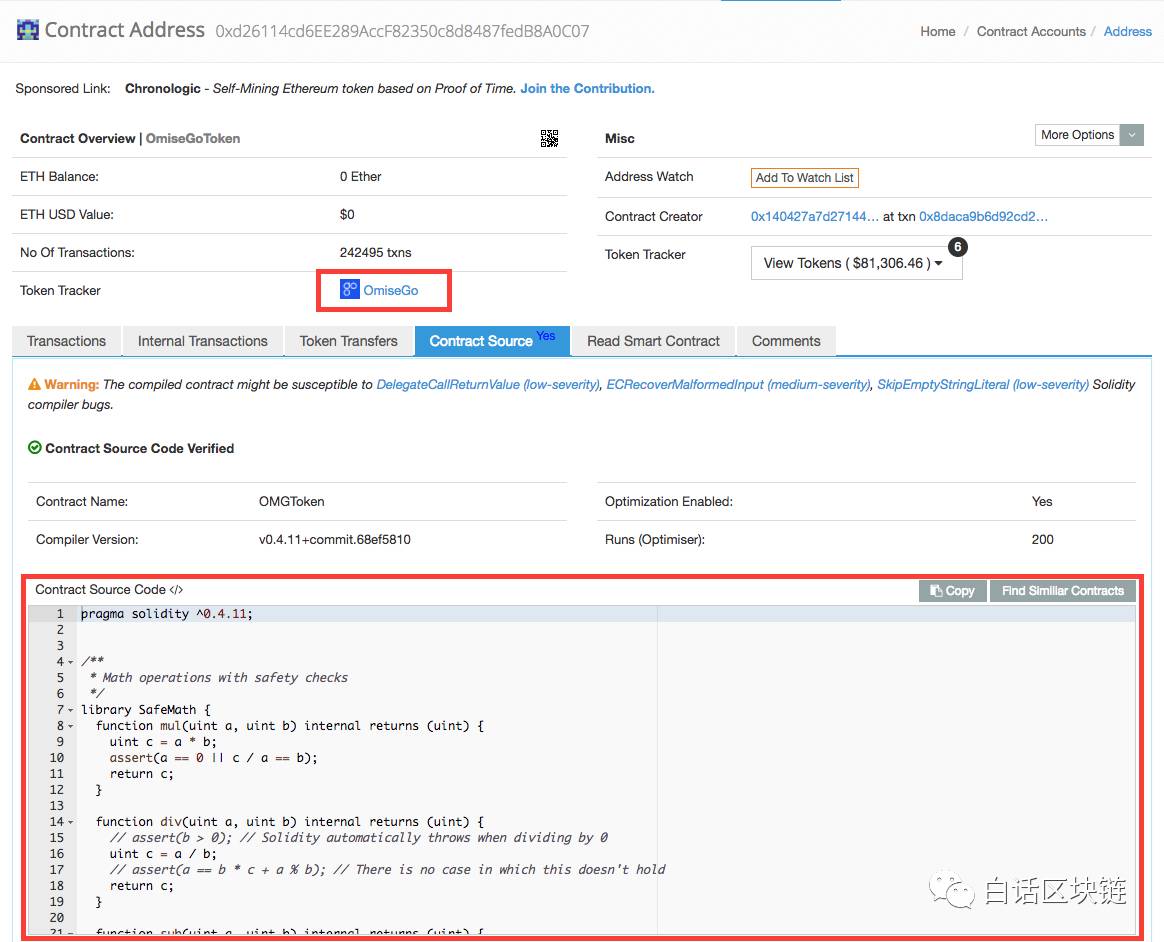
Task: Click the OmiseGo token logo icon
Action: pyautogui.click(x=350, y=290)
